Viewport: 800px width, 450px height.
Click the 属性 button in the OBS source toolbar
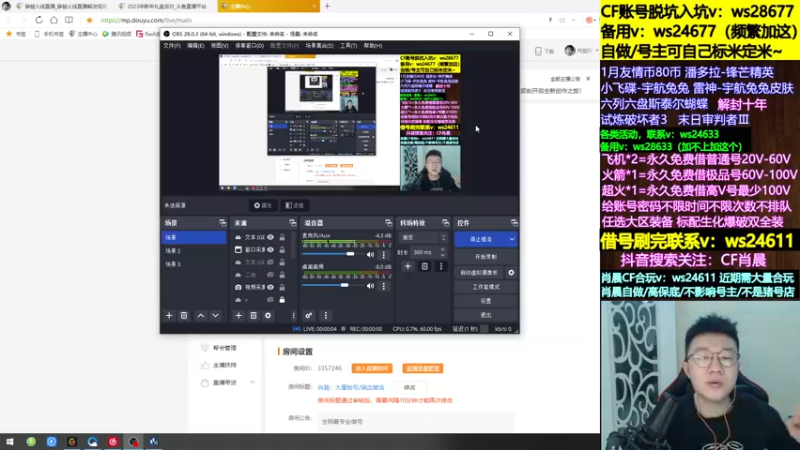[x=263, y=205]
